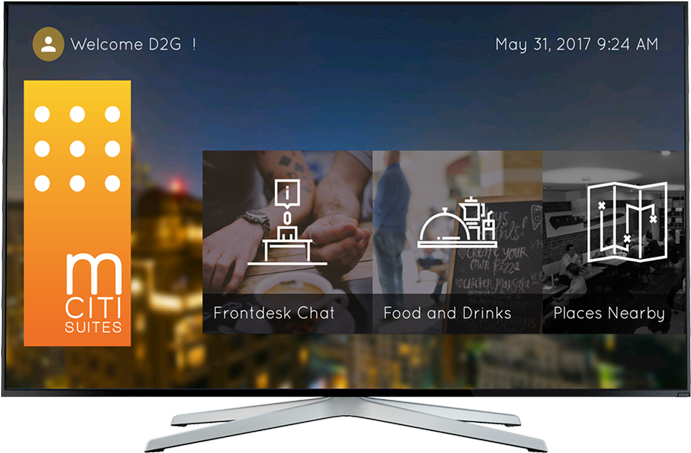Screen dimensions: 691x453
Task: Open the Frontdesk Chat reception desk icon
Action: [287, 222]
